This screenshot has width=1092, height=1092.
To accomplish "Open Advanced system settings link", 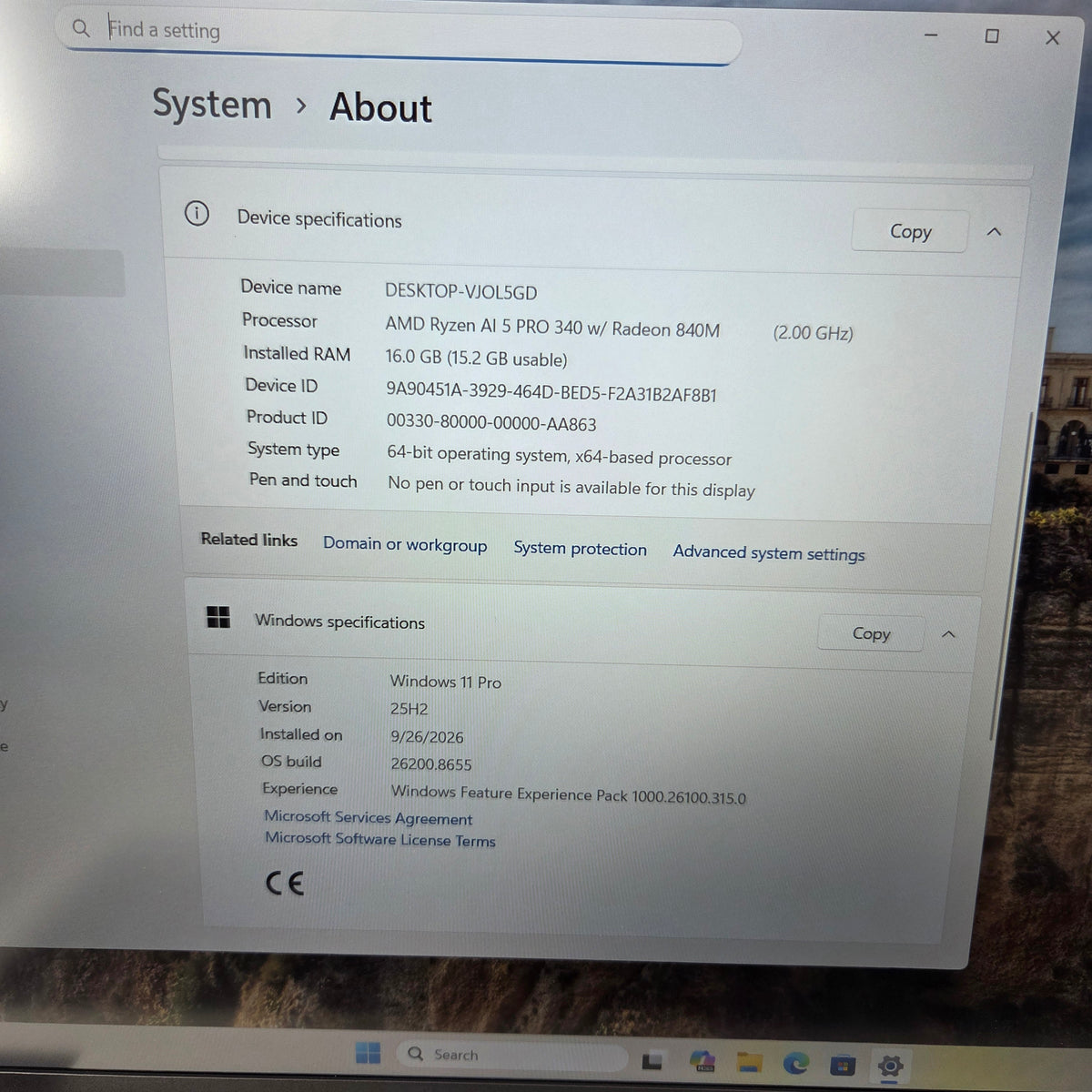I will pos(769,552).
